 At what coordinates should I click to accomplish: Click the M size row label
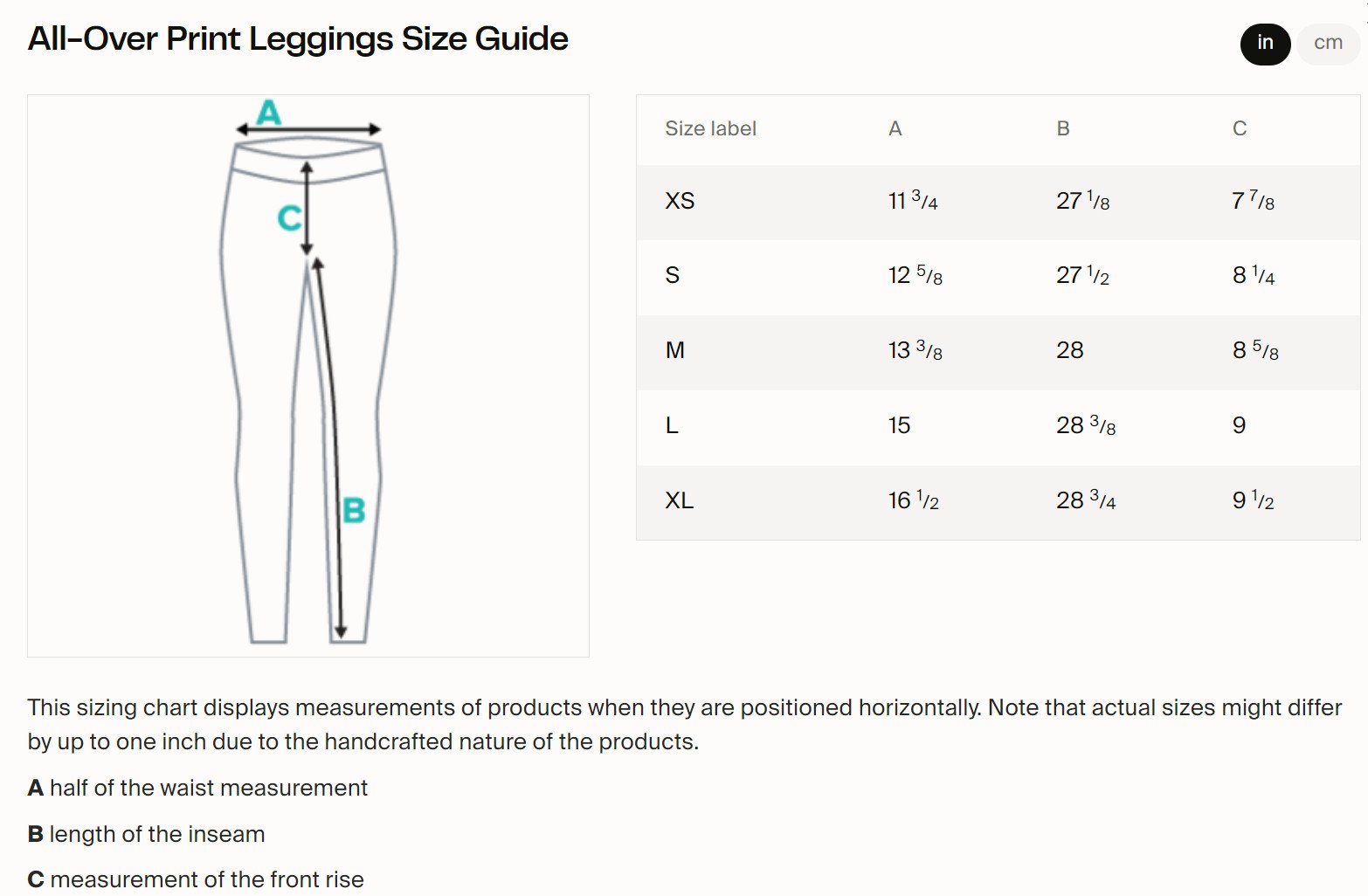[674, 351]
